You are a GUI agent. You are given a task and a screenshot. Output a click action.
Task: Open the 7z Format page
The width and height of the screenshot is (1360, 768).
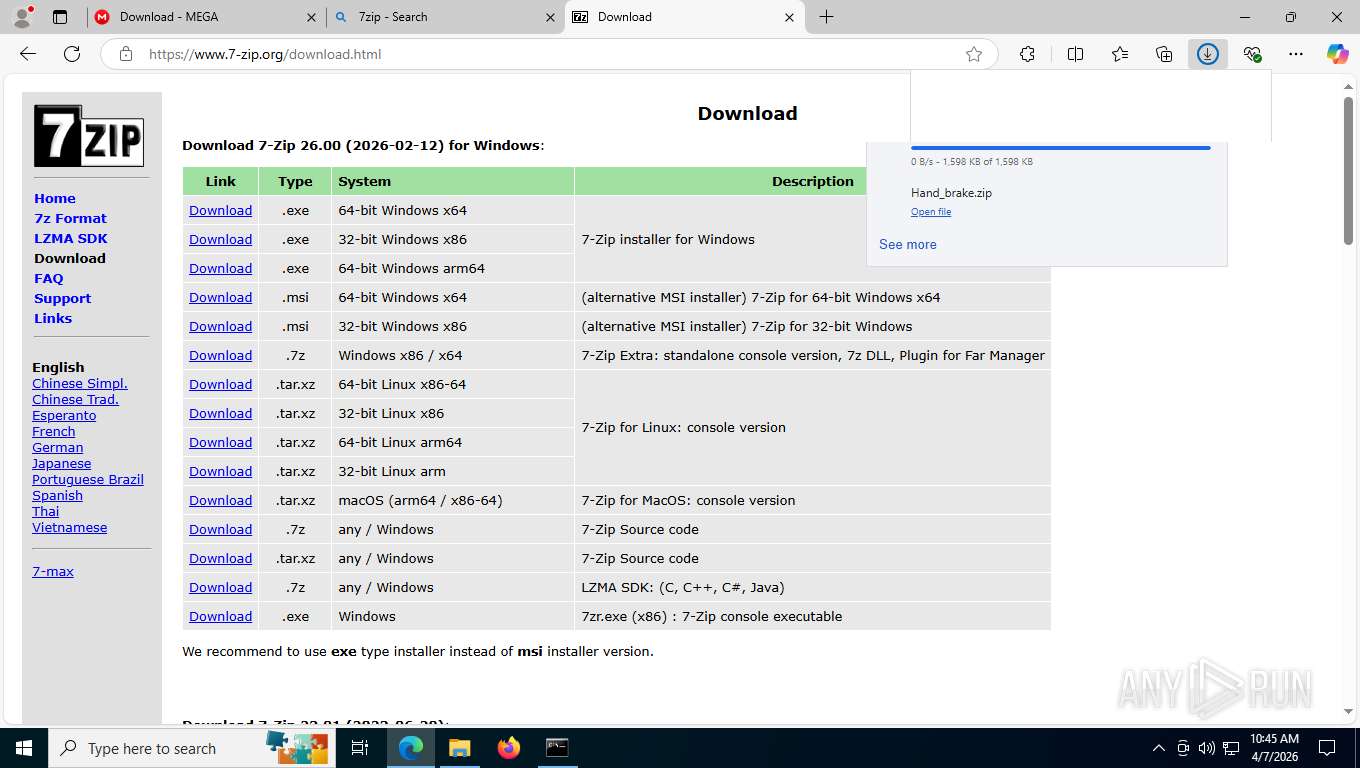[x=70, y=218]
